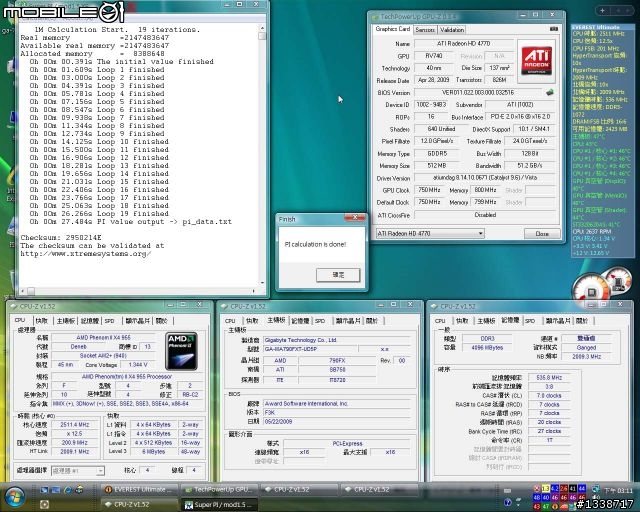This screenshot has height=512, width=640.
Task: Switch to the Validation tab in GPU-Z
Action: [x=452, y=30]
